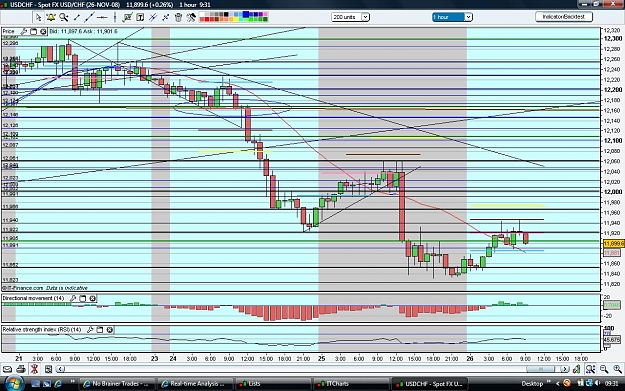Select the text annotation tool
The image size is (625, 391).
coord(140,17)
